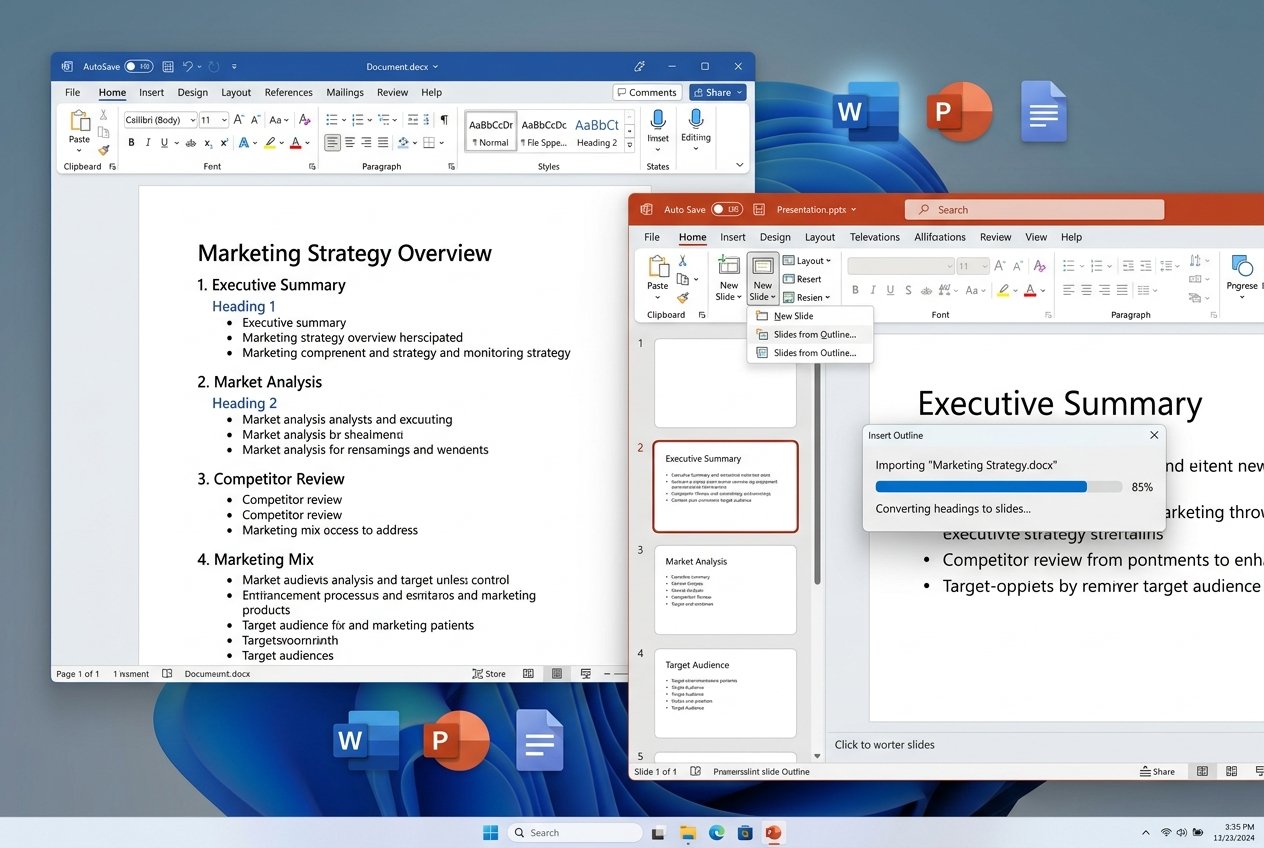Underline text in PowerPoint's Font group
The image size is (1264, 848).
click(x=889, y=290)
